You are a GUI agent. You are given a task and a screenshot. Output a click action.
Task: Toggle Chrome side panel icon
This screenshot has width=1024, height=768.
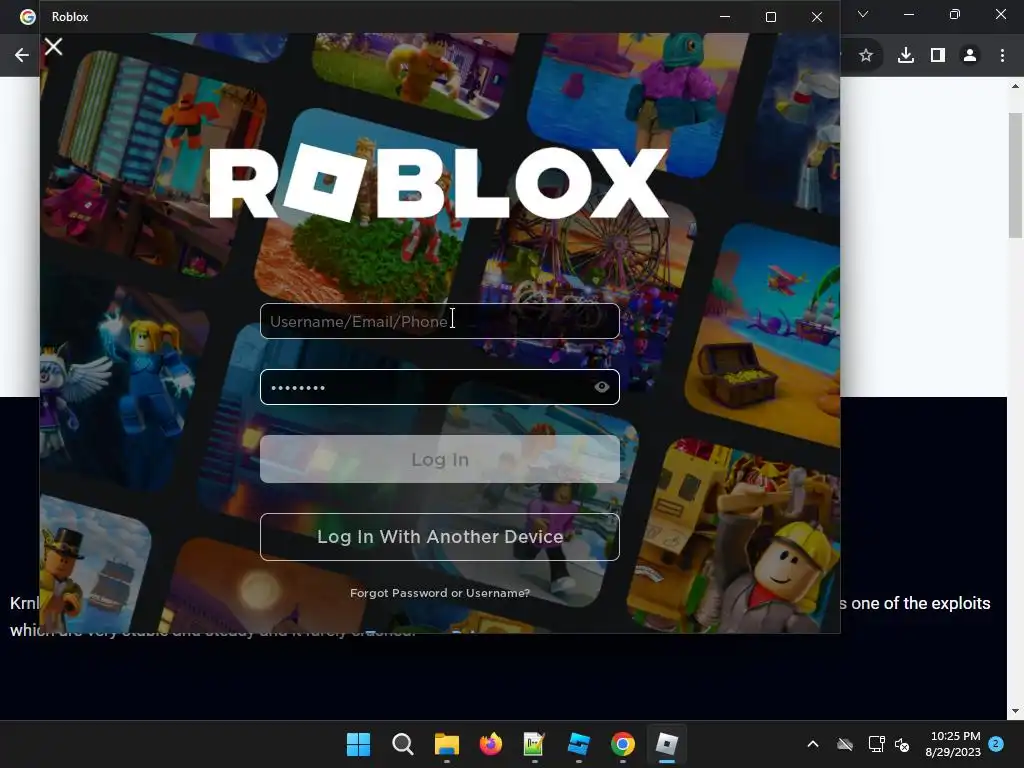point(938,56)
